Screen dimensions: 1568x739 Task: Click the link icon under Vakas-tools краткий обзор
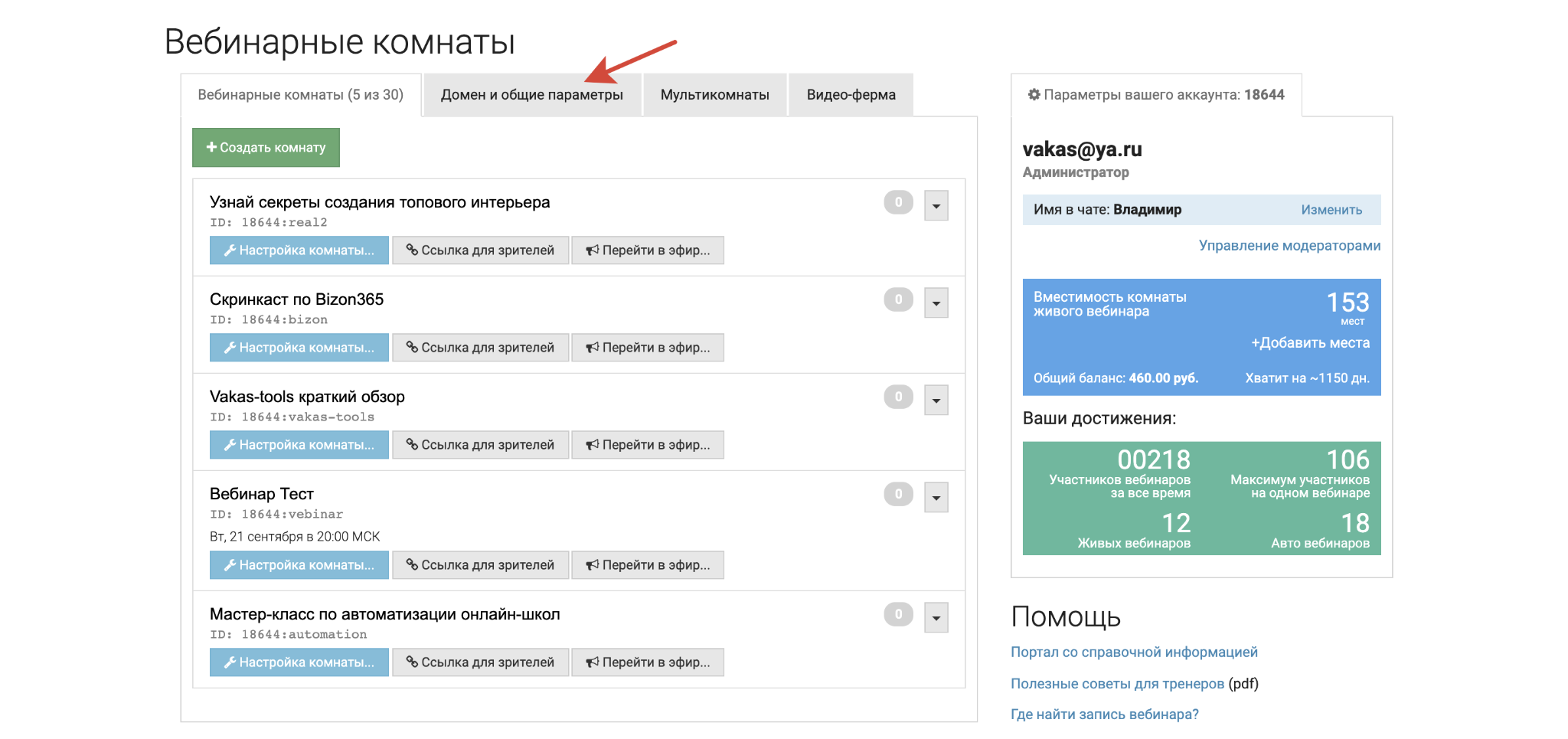click(x=413, y=444)
